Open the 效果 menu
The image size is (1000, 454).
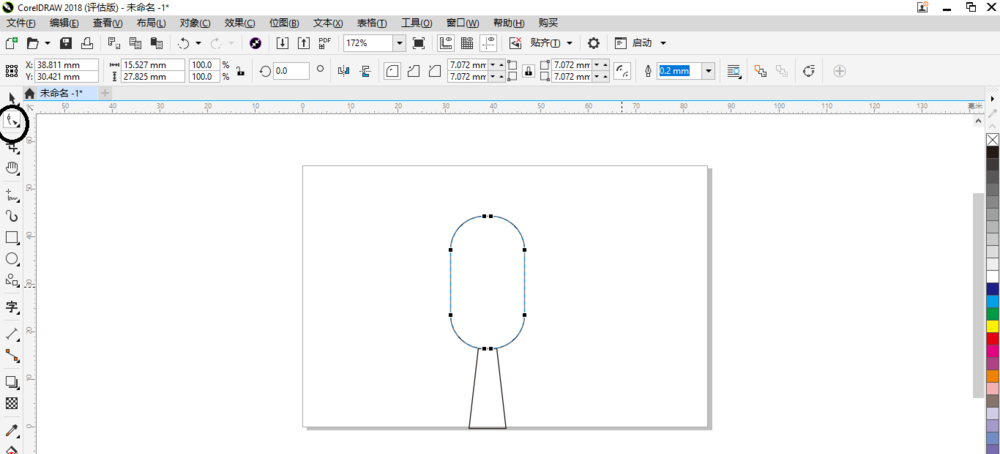(238, 22)
